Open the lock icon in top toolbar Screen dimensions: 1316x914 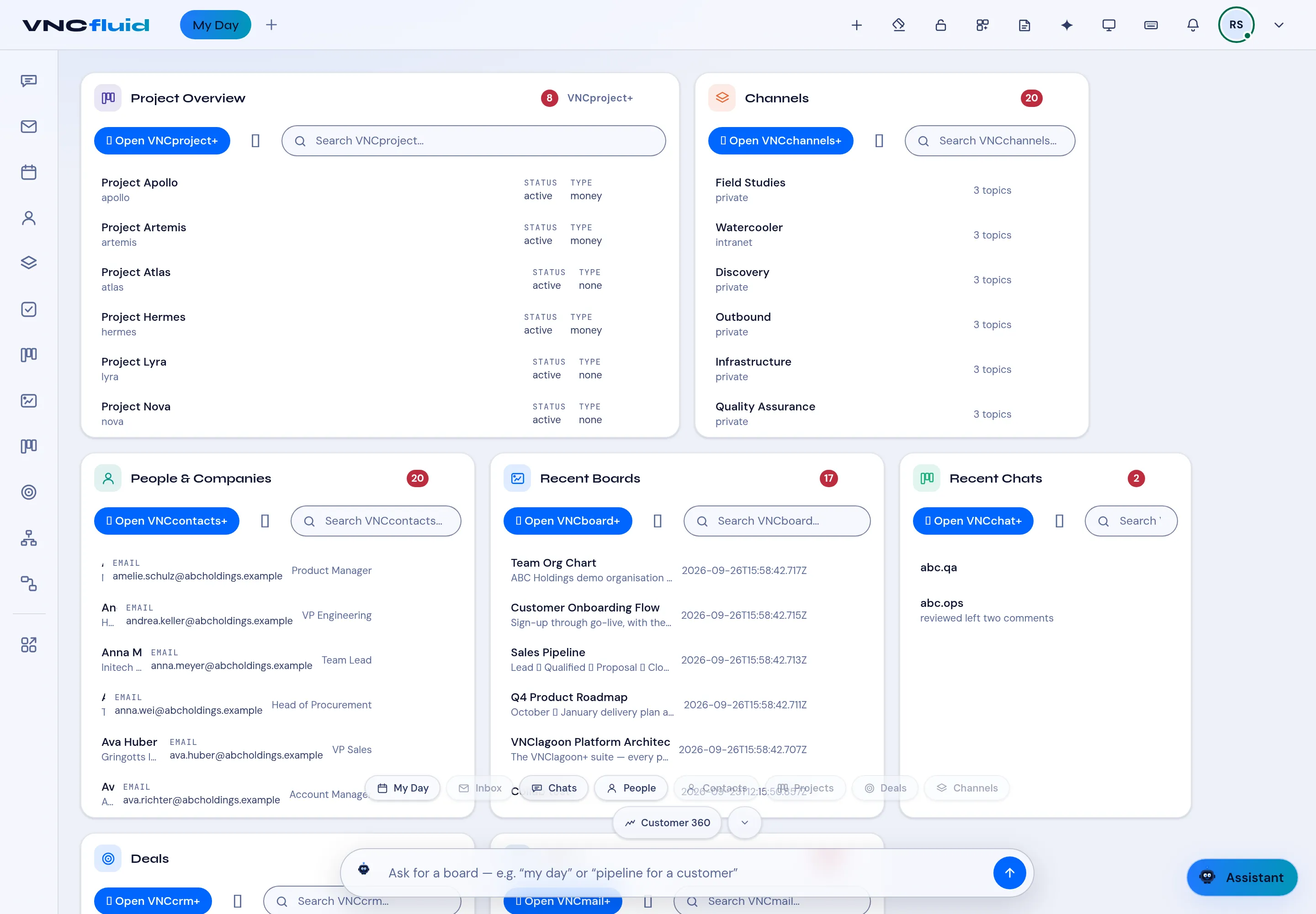[940, 25]
